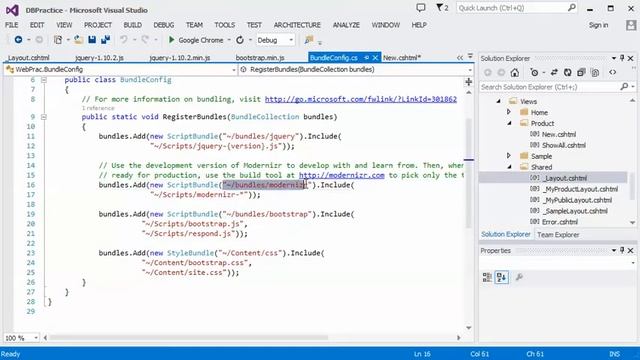Collapse the BundleConfig class outline region
This screenshot has width=640, height=360.
pos(44,80)
